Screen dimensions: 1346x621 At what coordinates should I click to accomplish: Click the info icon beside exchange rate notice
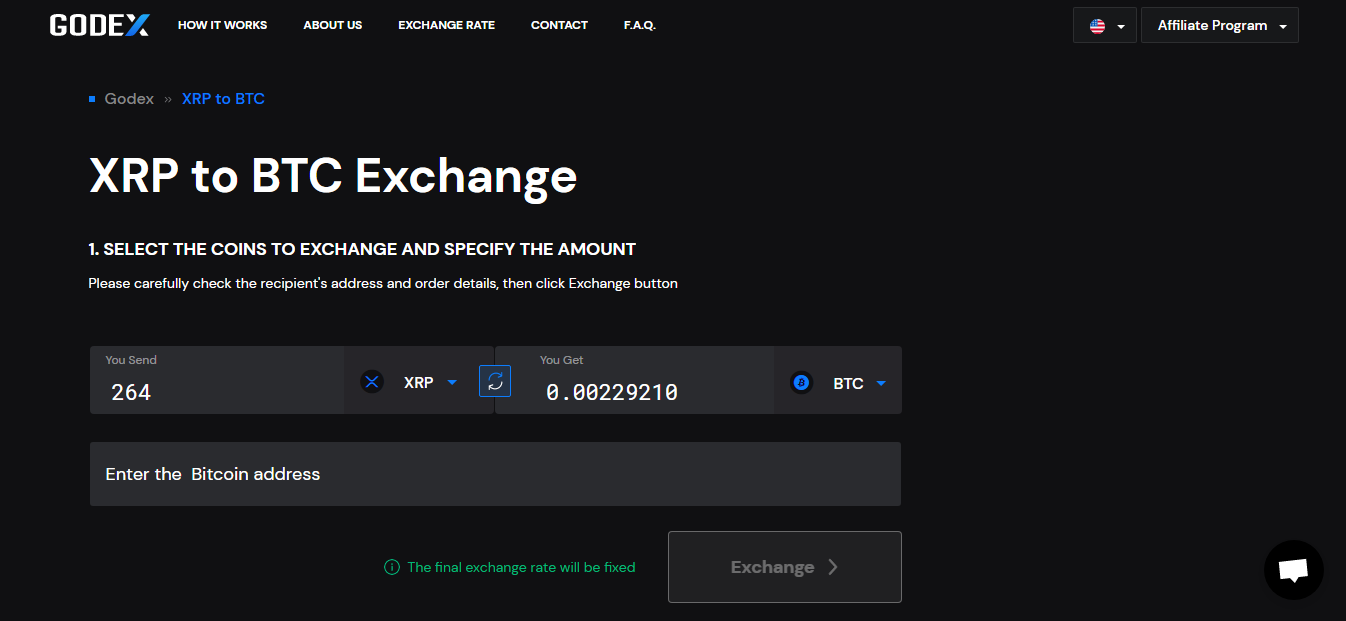tap(392, 567)
